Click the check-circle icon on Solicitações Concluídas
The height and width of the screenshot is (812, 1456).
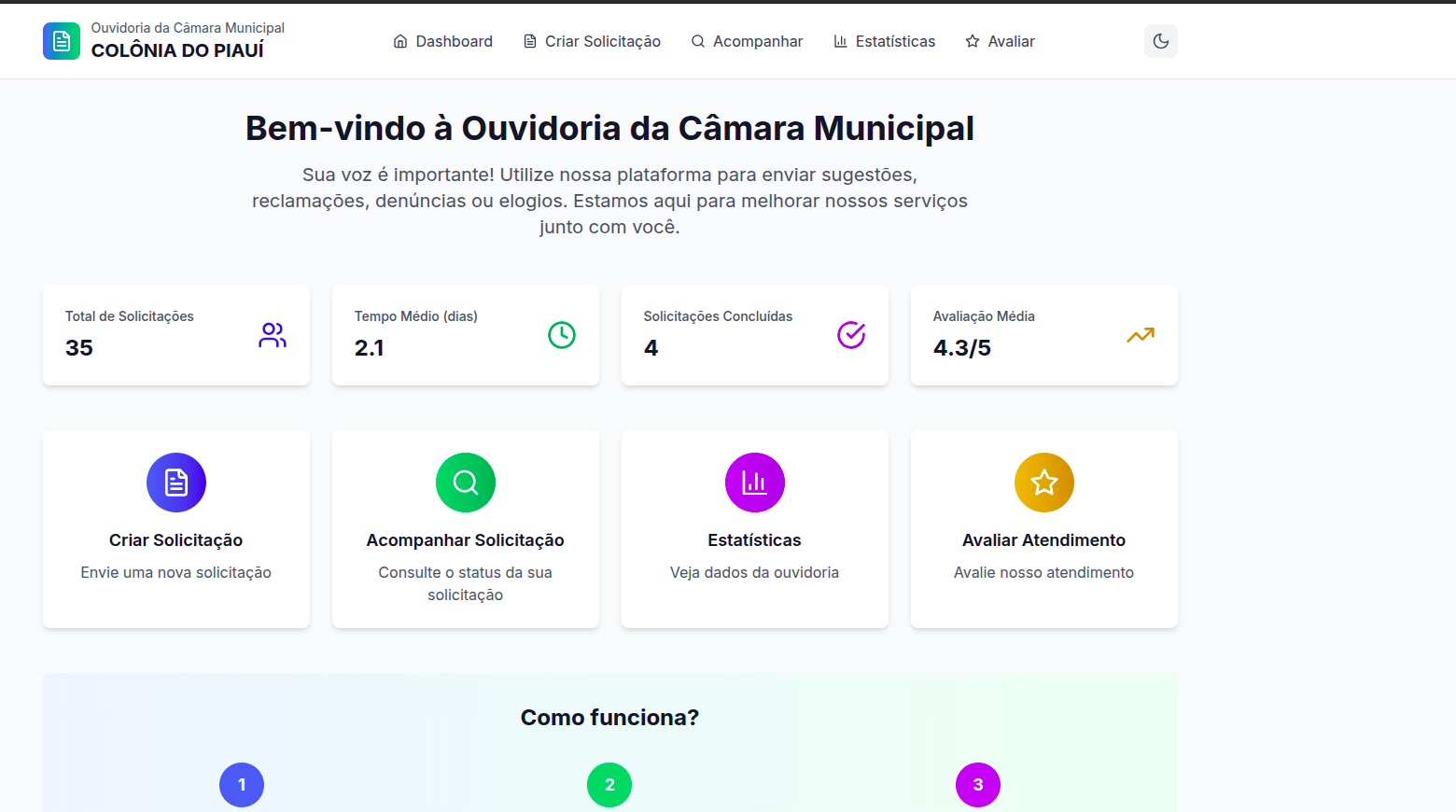[x=851, y=335]
